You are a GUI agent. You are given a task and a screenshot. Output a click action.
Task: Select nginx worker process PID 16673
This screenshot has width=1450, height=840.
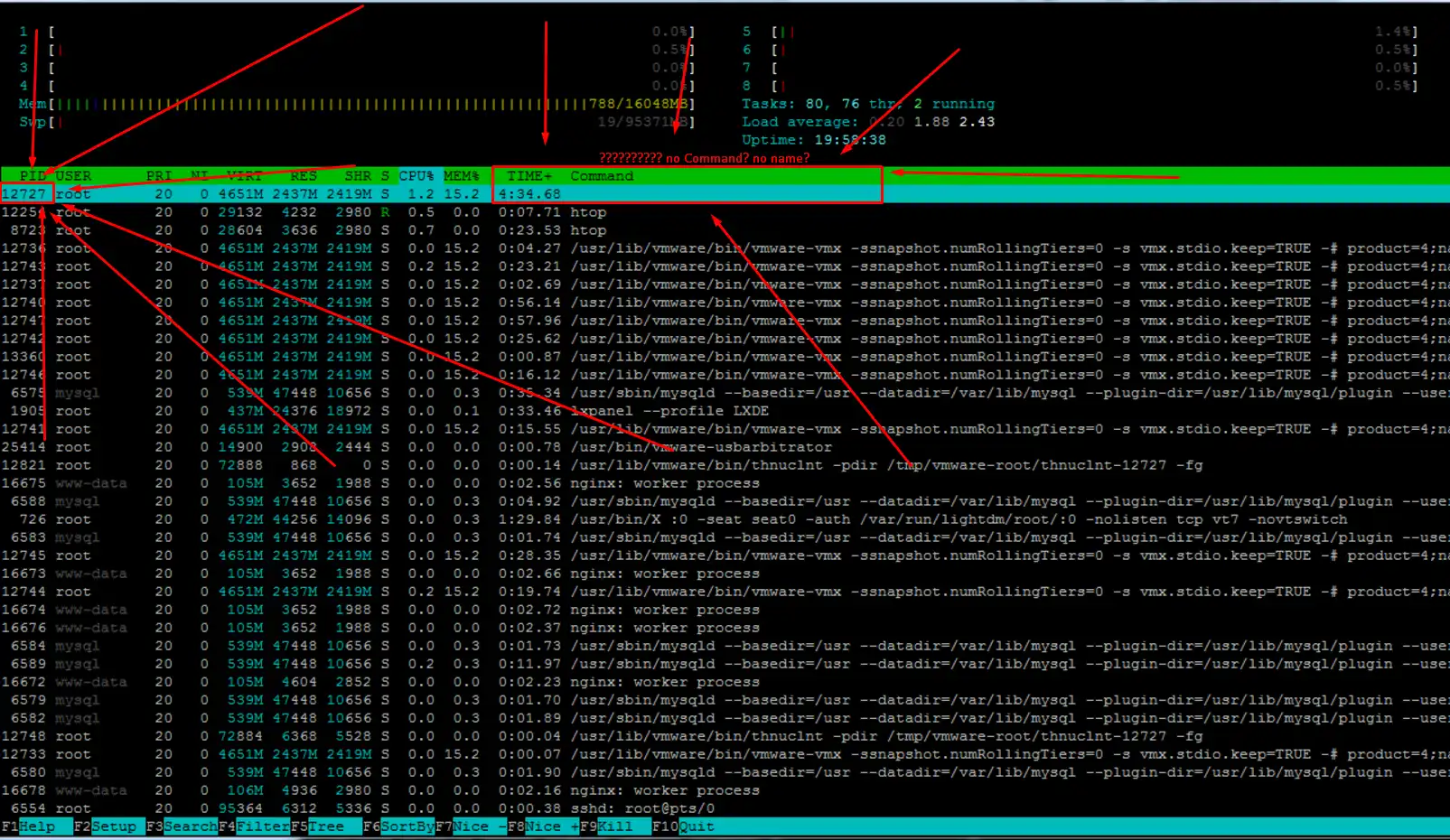click(725, 574)
